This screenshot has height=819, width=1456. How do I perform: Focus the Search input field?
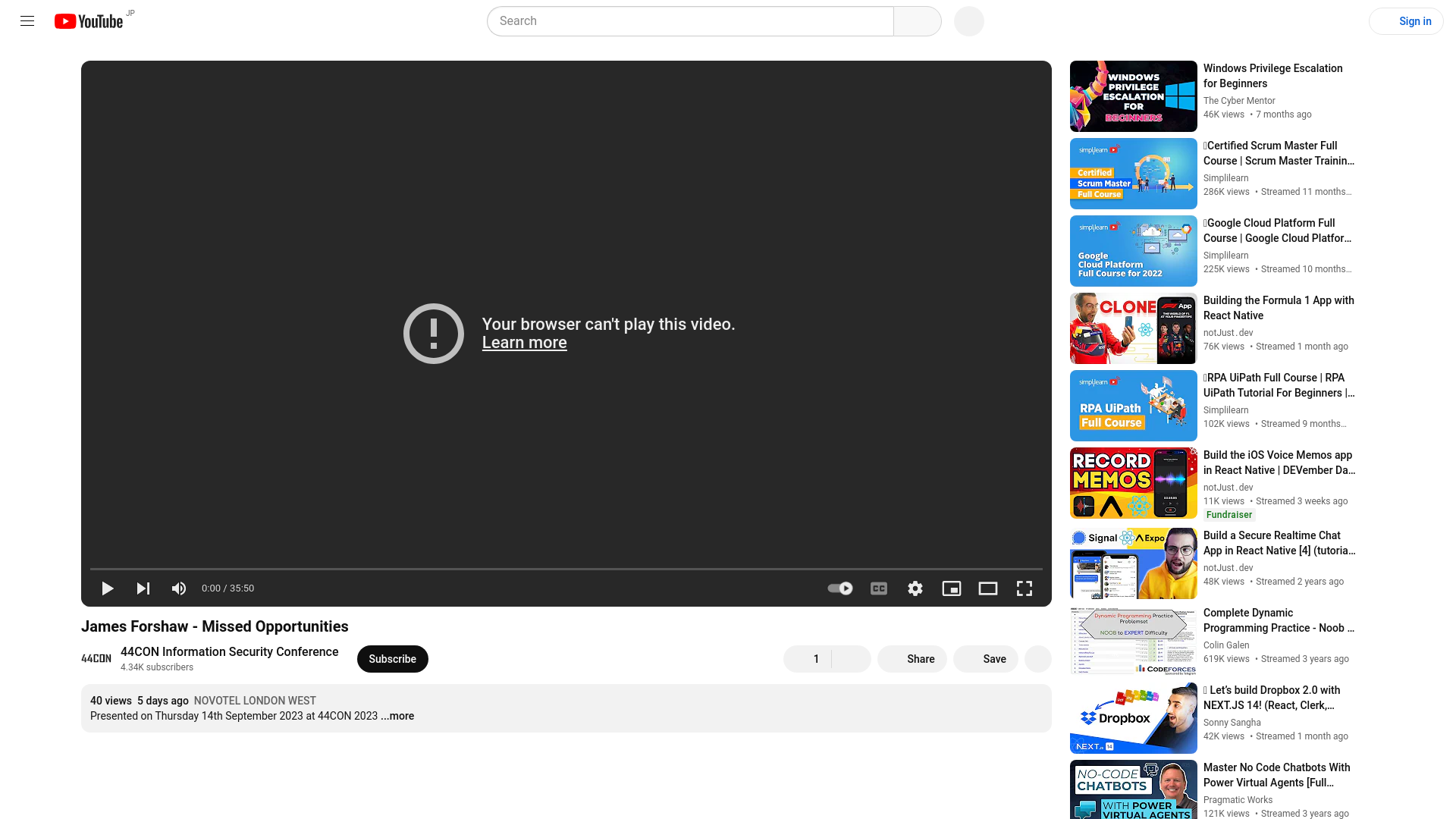coord(690,21)
